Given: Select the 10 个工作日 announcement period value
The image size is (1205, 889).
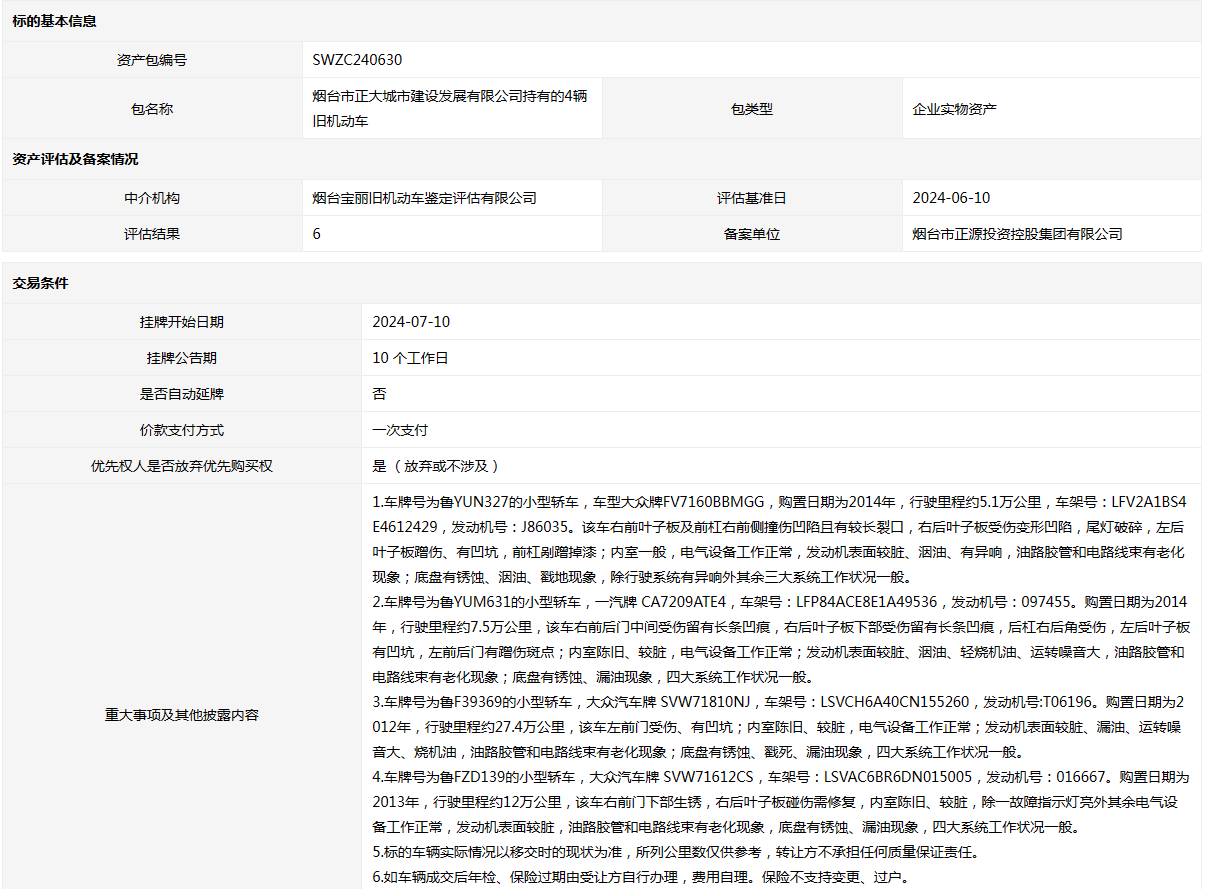Looking at the screenshot, I should pyautogui.click(x=410, y=358).
